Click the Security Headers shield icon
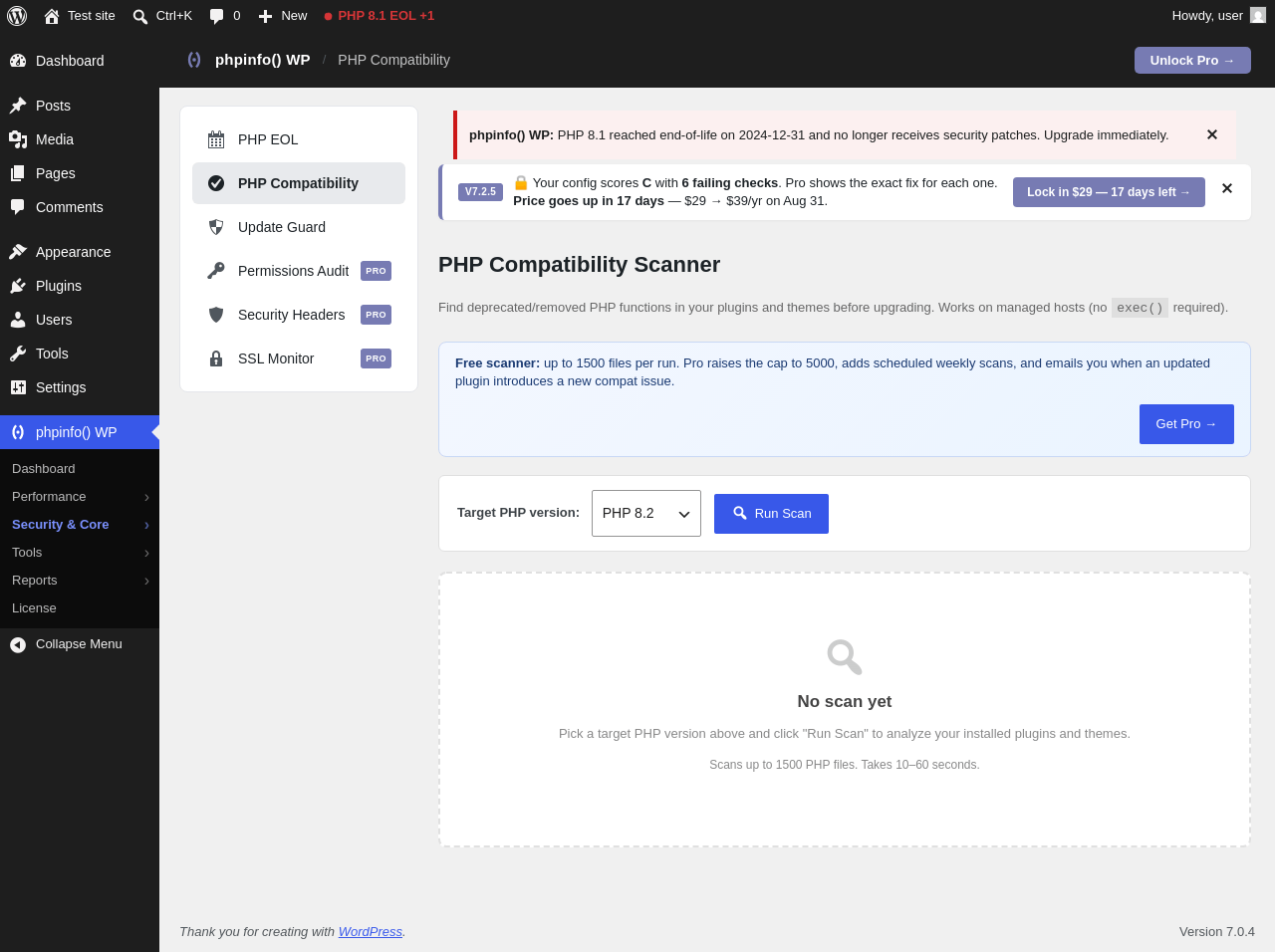Screen dimensions: 1275x952 (x=216, y=315)
